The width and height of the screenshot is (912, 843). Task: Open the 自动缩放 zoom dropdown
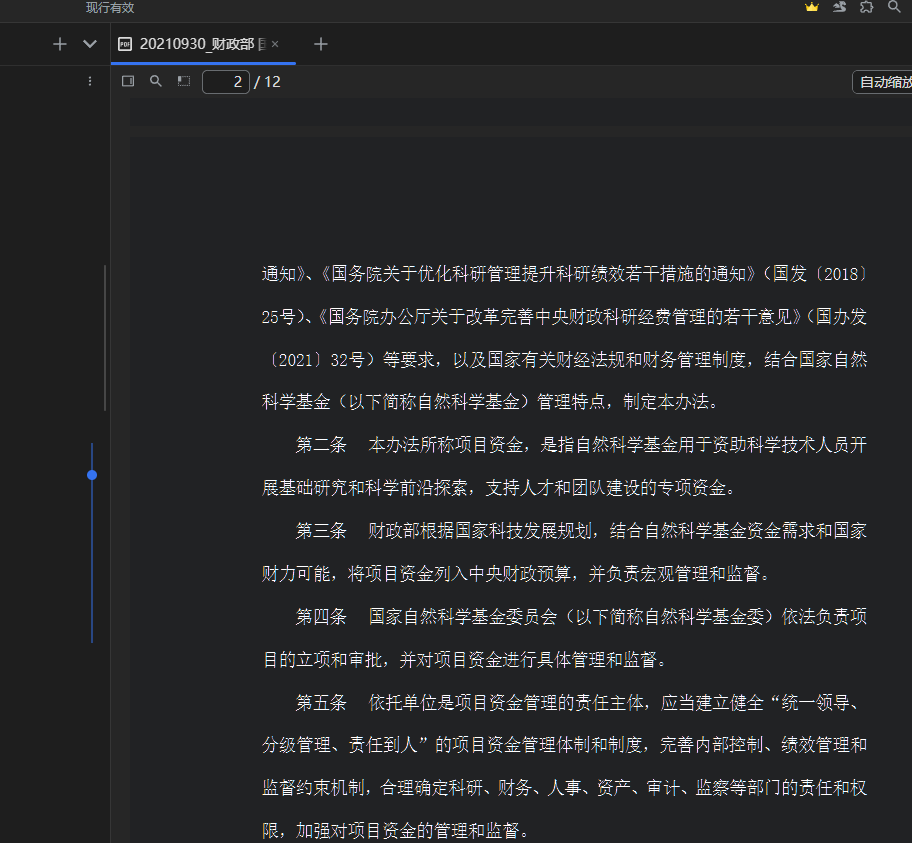884,82
